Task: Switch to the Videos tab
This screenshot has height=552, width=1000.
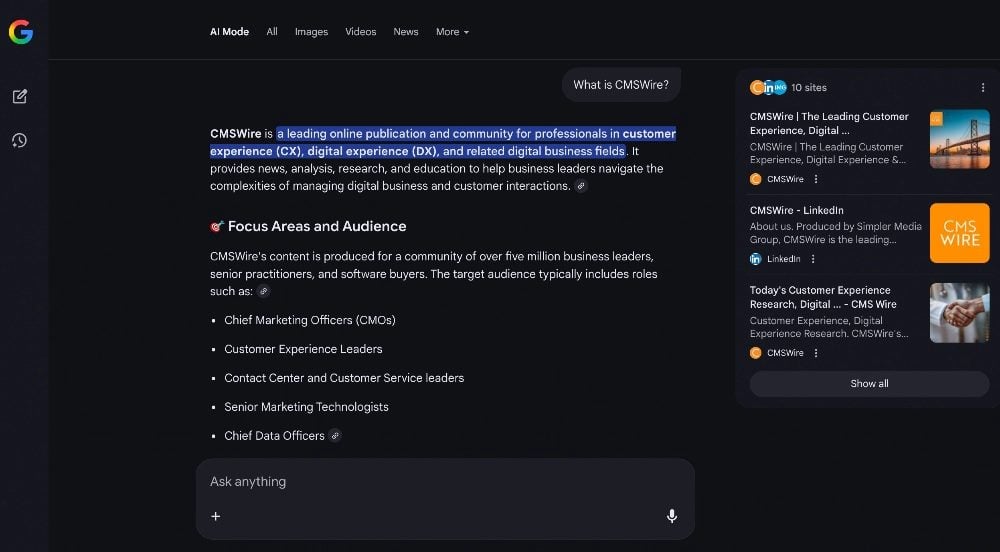Action: [x=360, y=32]
